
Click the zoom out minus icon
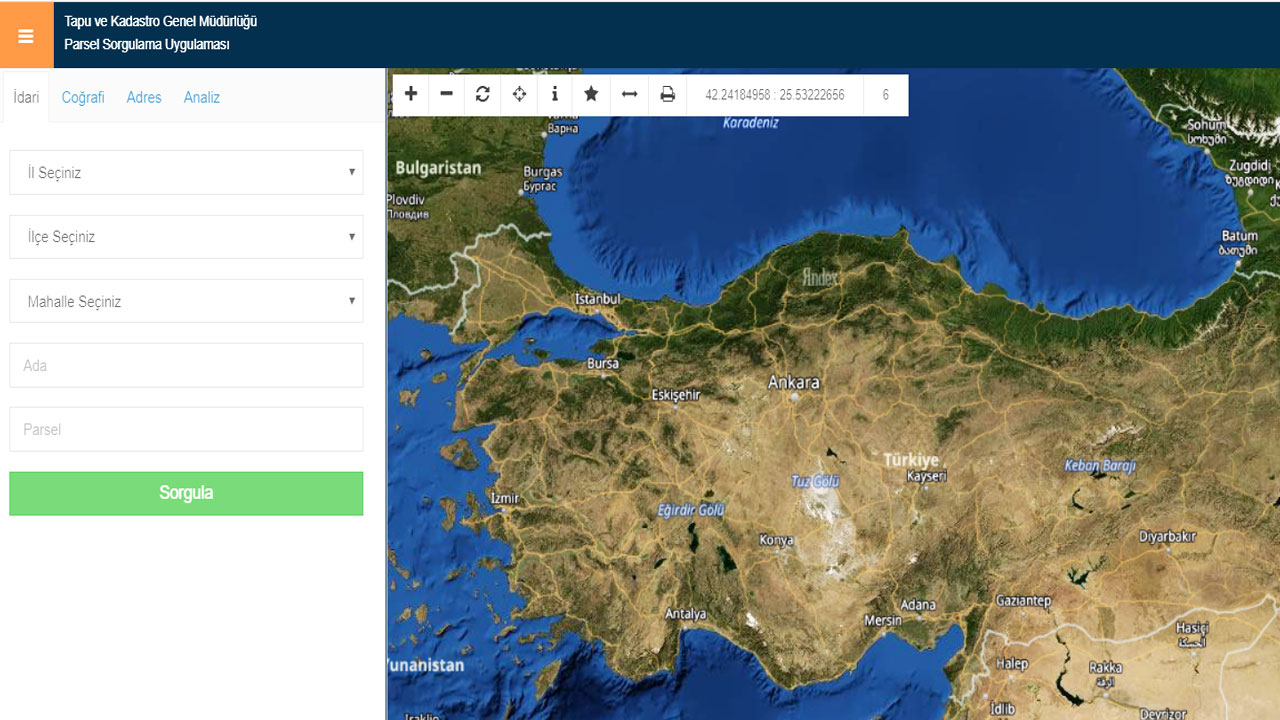pos(447,94)
